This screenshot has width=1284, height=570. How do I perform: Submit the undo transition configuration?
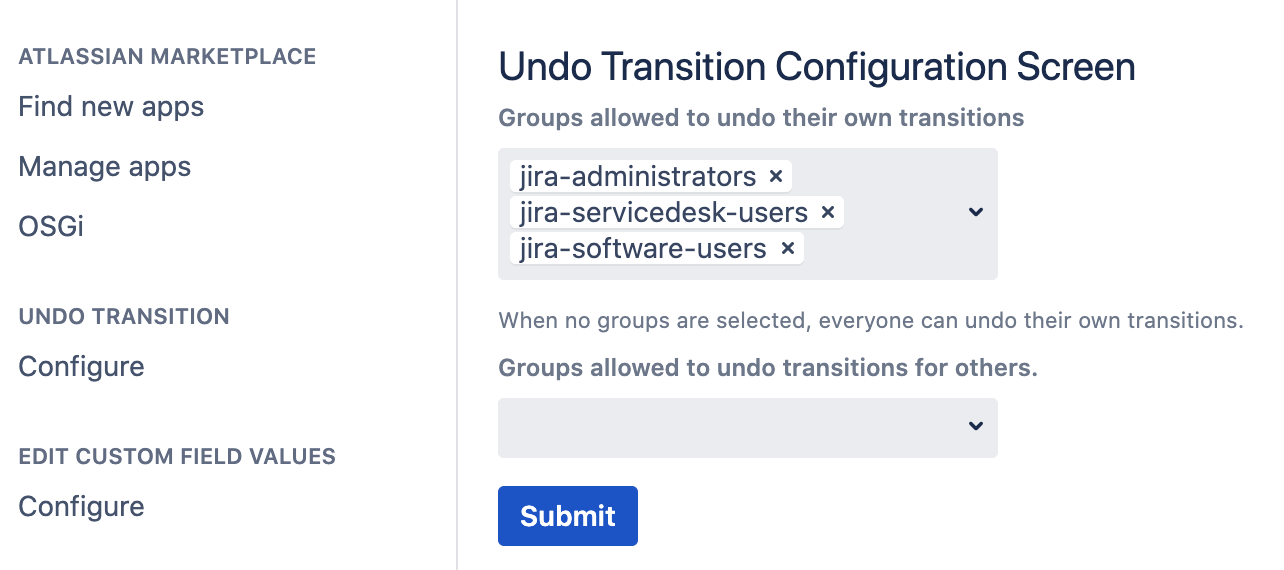[x=567, y=516]
